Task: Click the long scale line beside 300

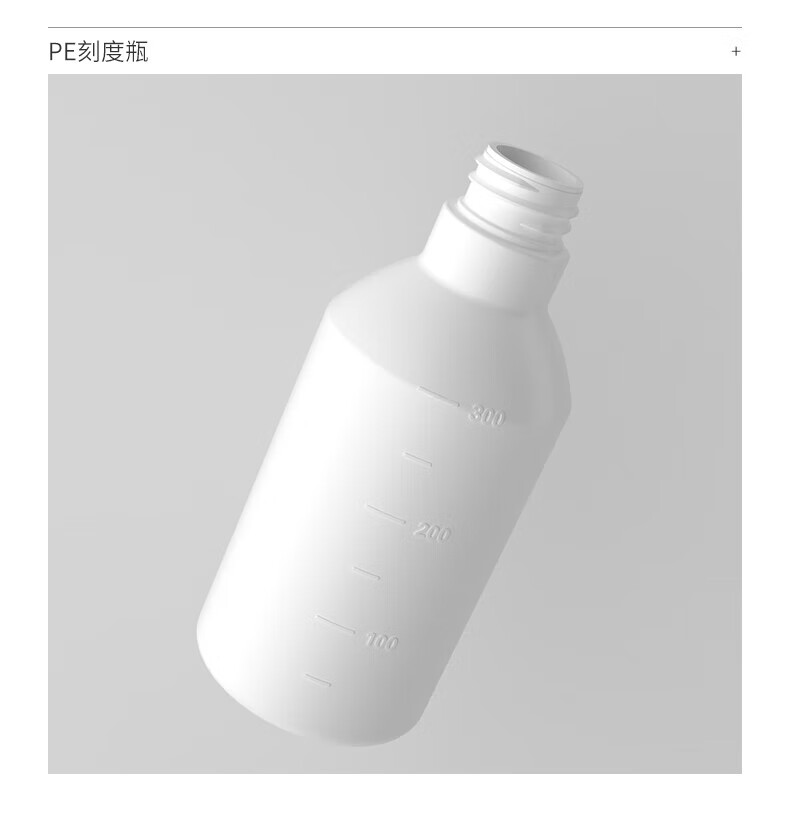Action: click(439, 396)
